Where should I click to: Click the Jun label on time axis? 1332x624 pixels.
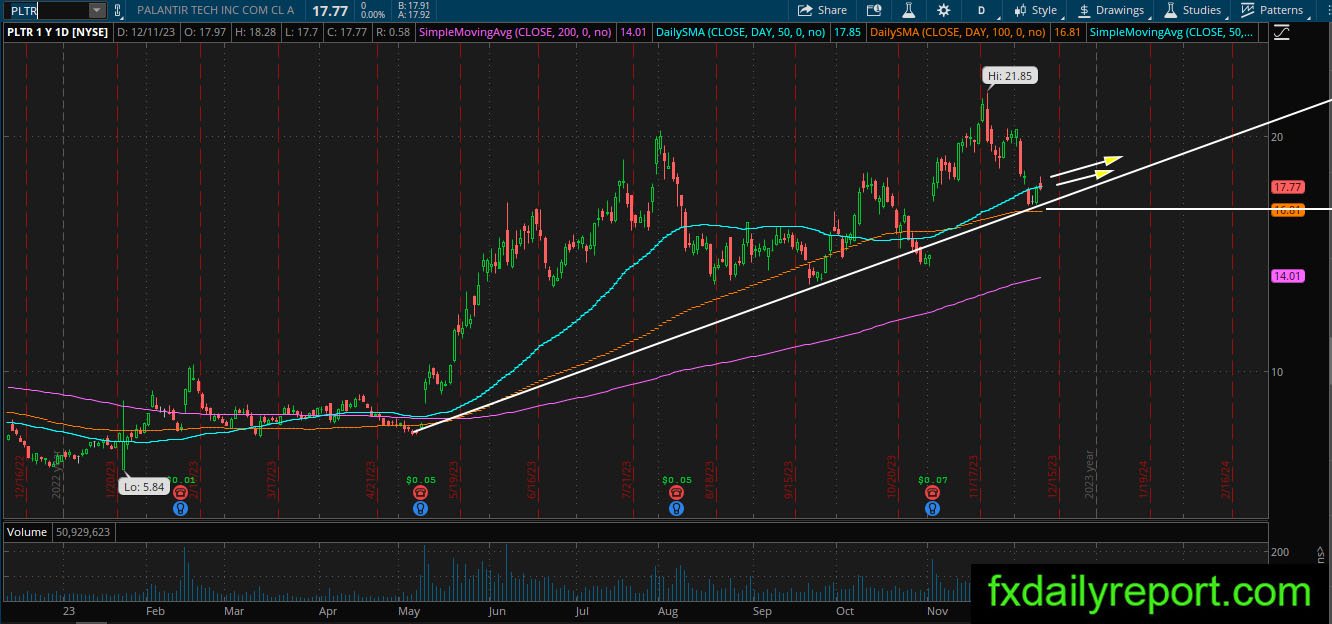point(498,610)
